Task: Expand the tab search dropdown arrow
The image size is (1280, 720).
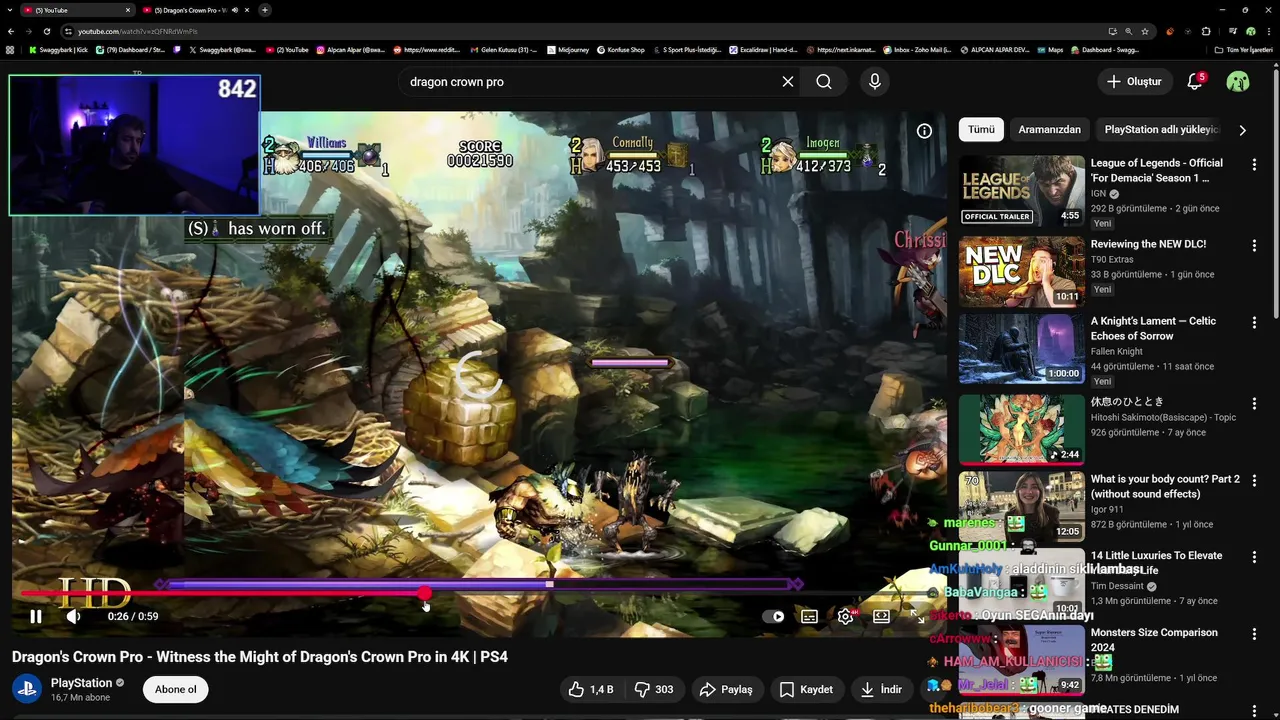Action: coord(9,10)
